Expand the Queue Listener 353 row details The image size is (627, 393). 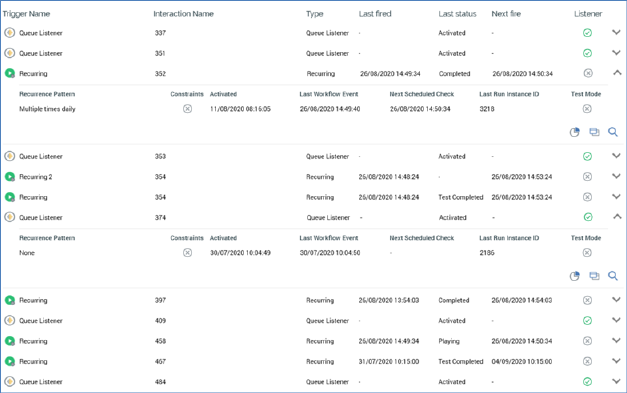point(616,156)
